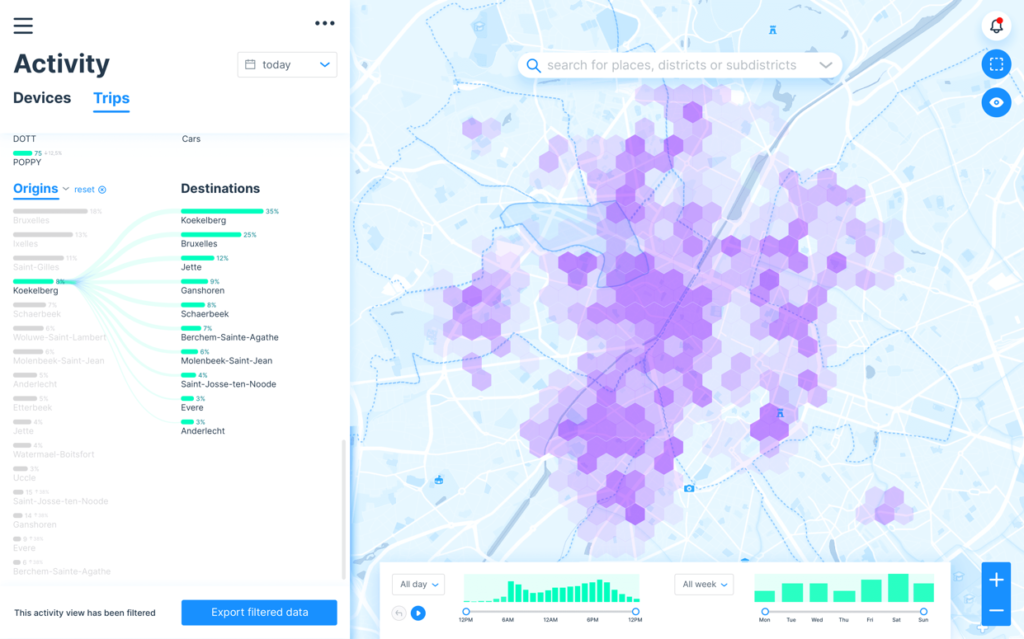The image size is (1024, 639).
Task: Toggle map layer visibility eye icon
Action: tap(996, 102)
